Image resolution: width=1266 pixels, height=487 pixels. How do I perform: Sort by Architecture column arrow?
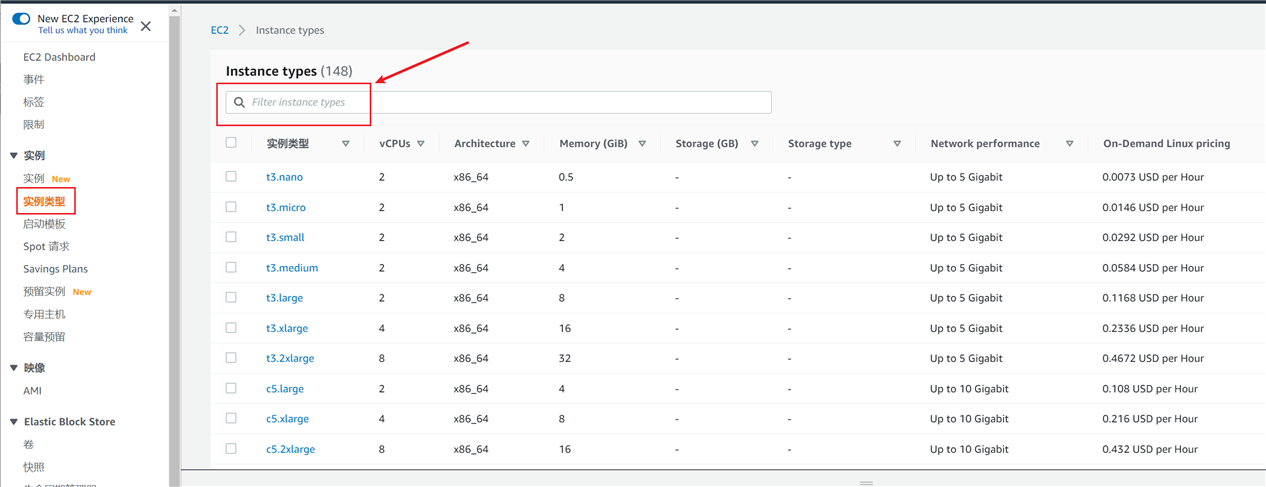(x=526, y=144)
